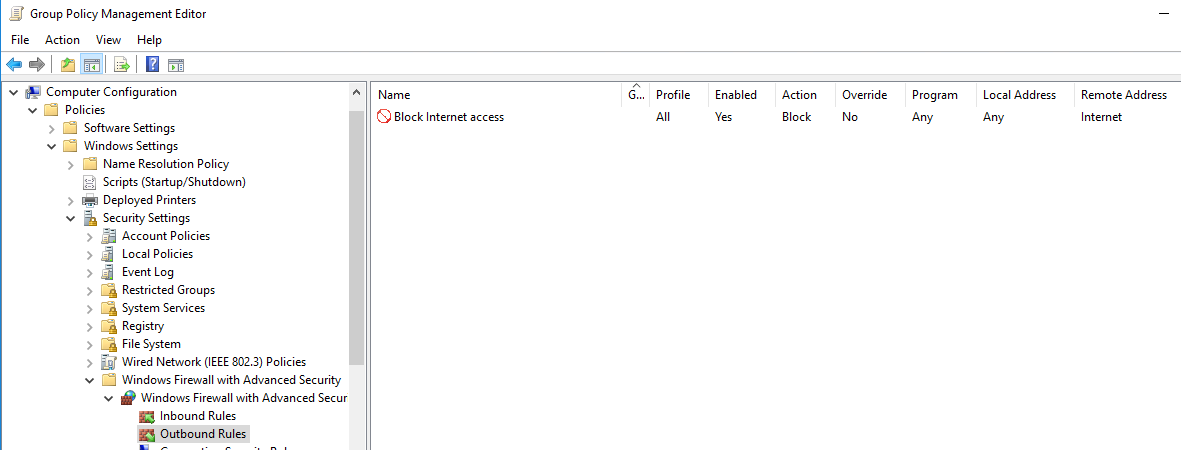Click the red block icon of the rule

pyautogui.click(x=384, y=117)
